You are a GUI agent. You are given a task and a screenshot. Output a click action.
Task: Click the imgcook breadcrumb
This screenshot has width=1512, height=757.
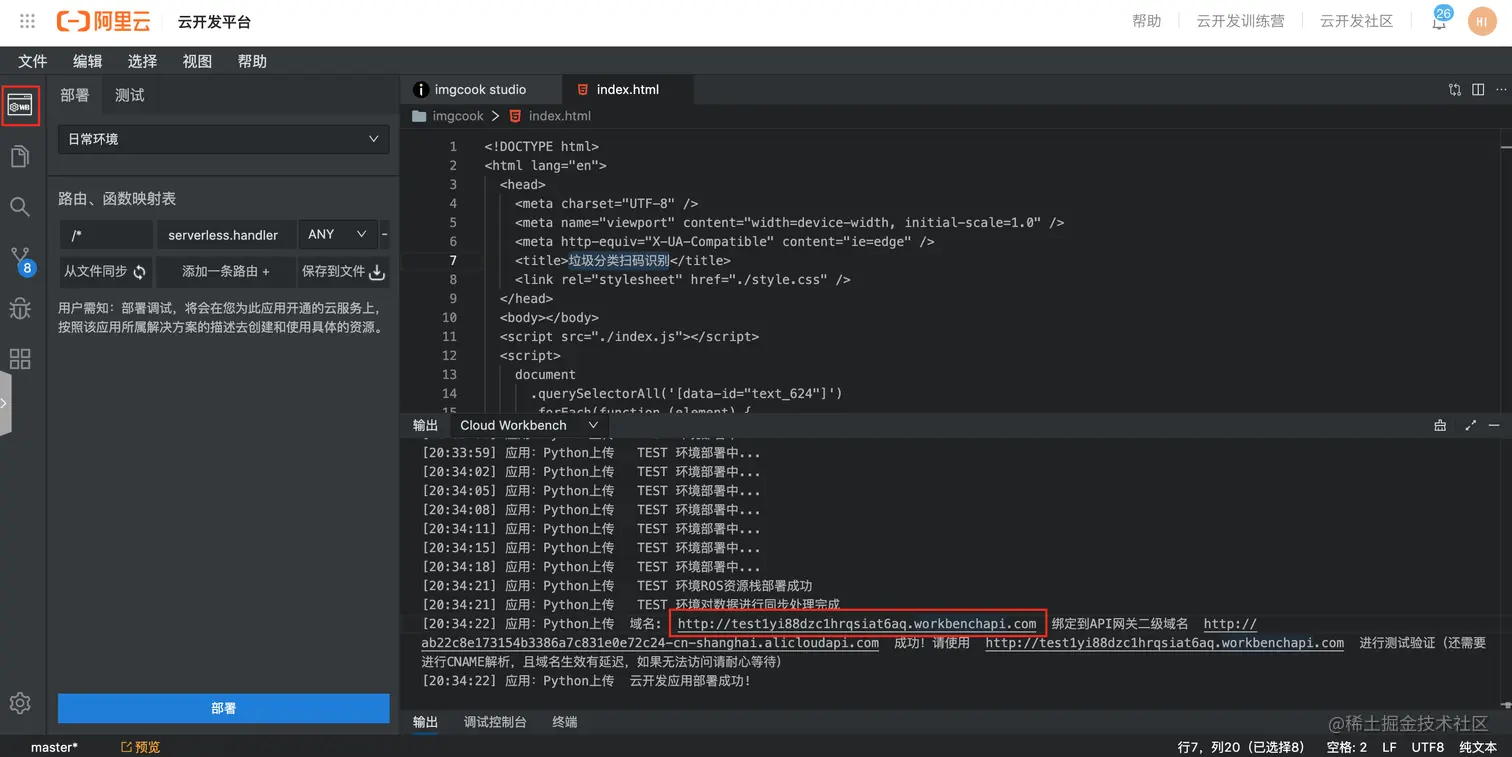click(x=458, y=116)
